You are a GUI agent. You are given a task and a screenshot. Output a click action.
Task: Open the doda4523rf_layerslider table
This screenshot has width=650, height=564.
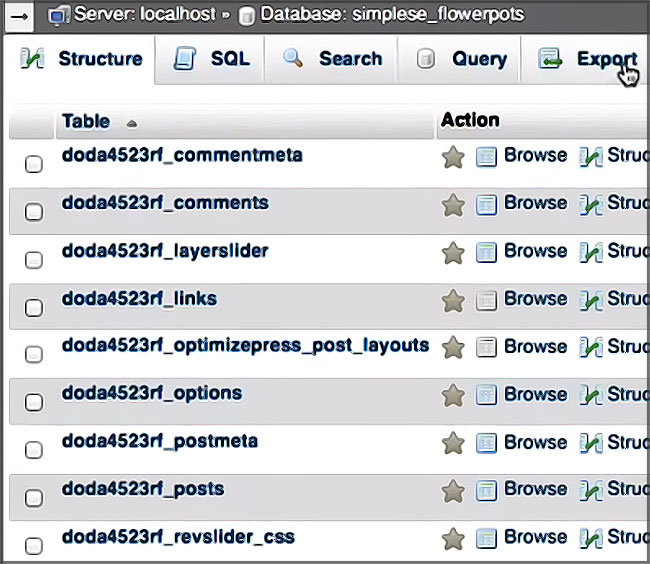(165, 252)
